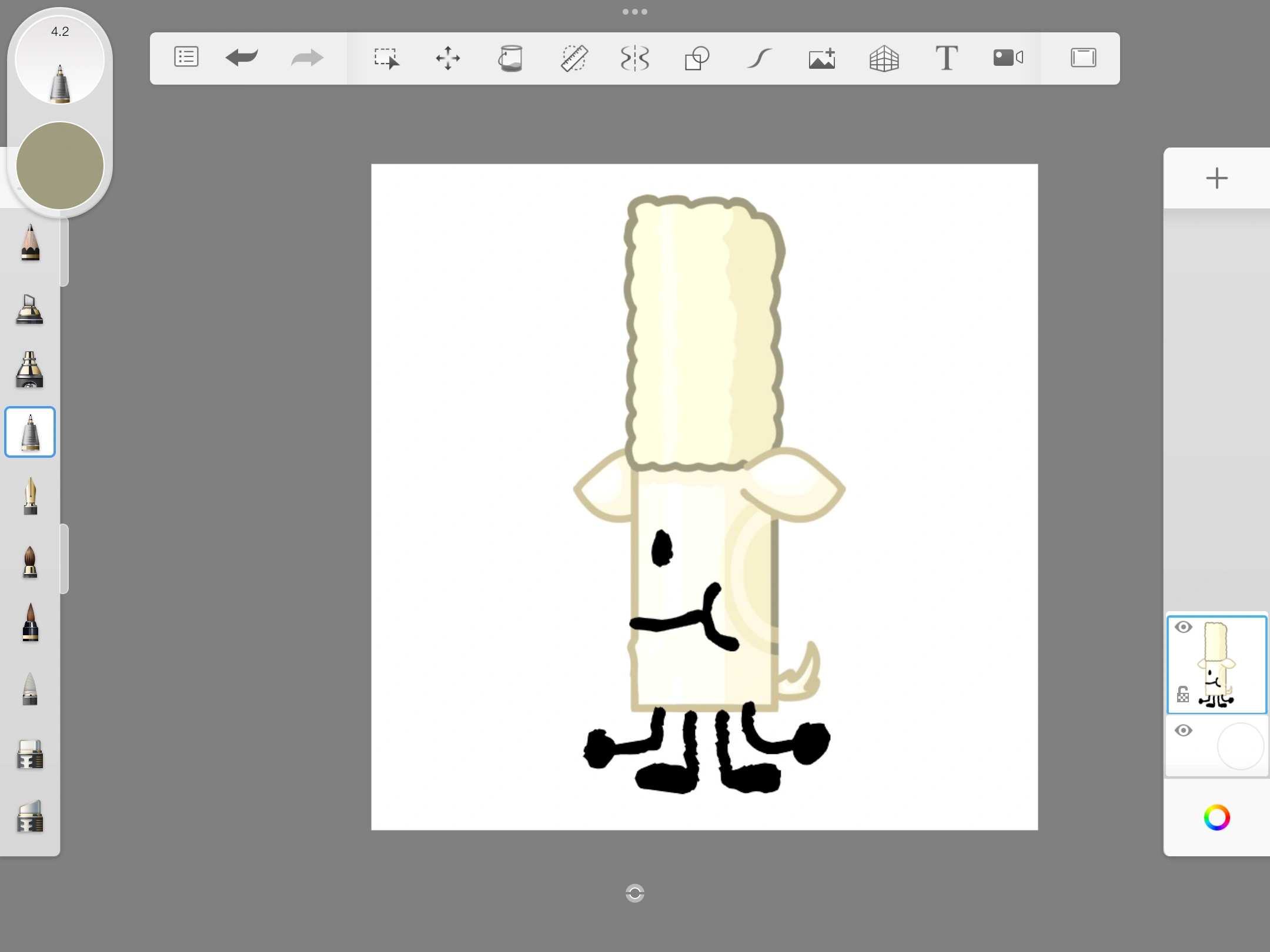Select the pencil brush
The height and width of the screenshot is (952, 1270).
coord(30,242)
